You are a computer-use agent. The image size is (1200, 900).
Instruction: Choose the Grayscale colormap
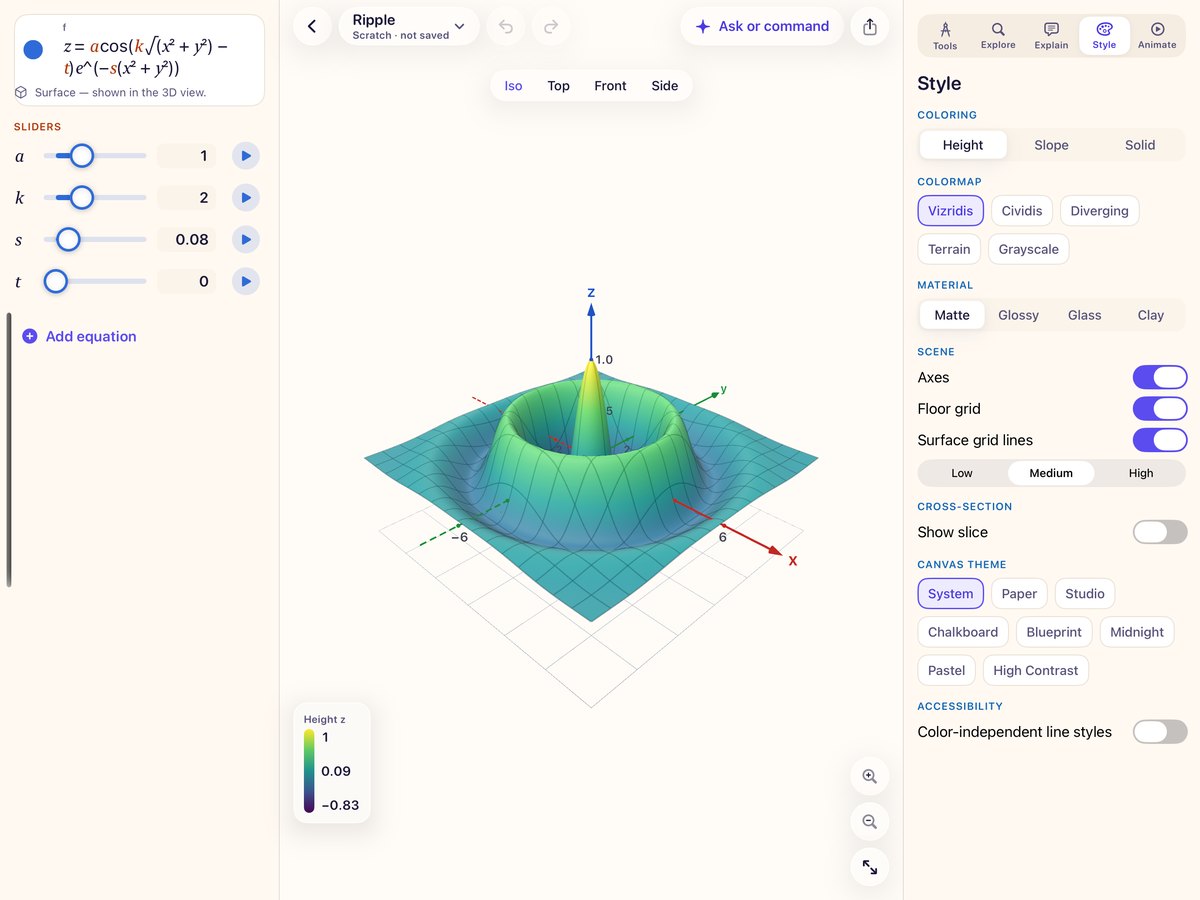click(1028, 249)
